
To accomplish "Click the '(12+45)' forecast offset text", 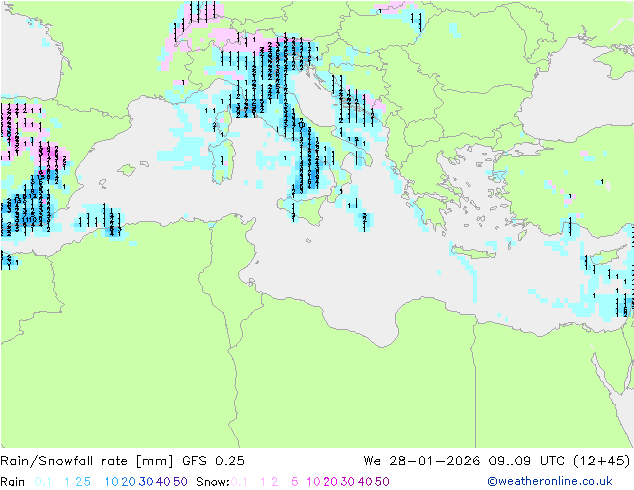I will [601, 461].
